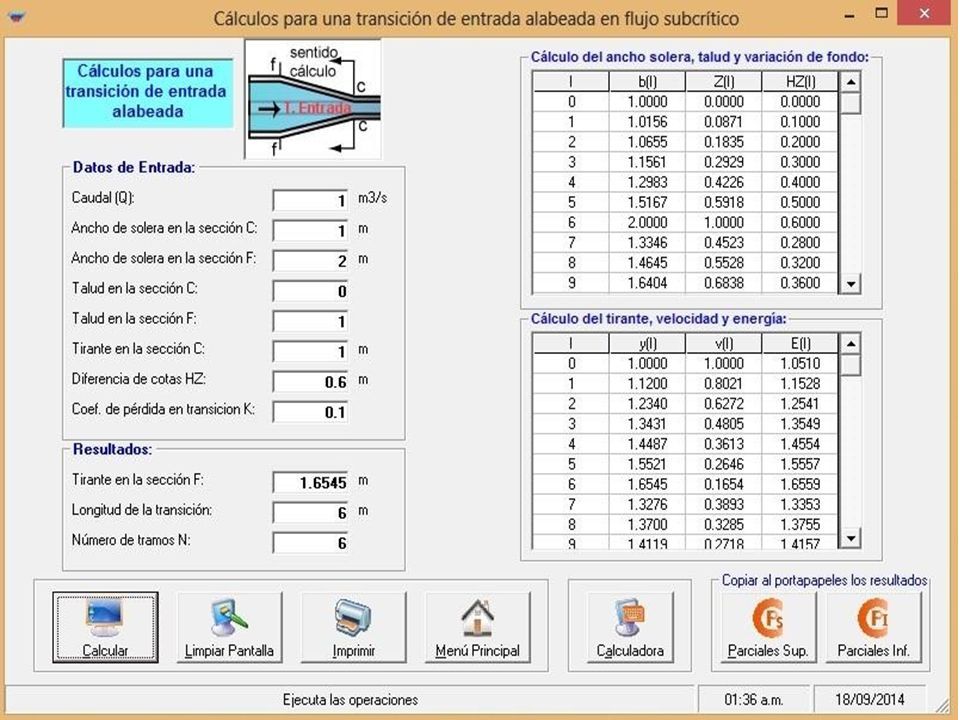Select Tirante en la sección F result

tap(310, 482)
